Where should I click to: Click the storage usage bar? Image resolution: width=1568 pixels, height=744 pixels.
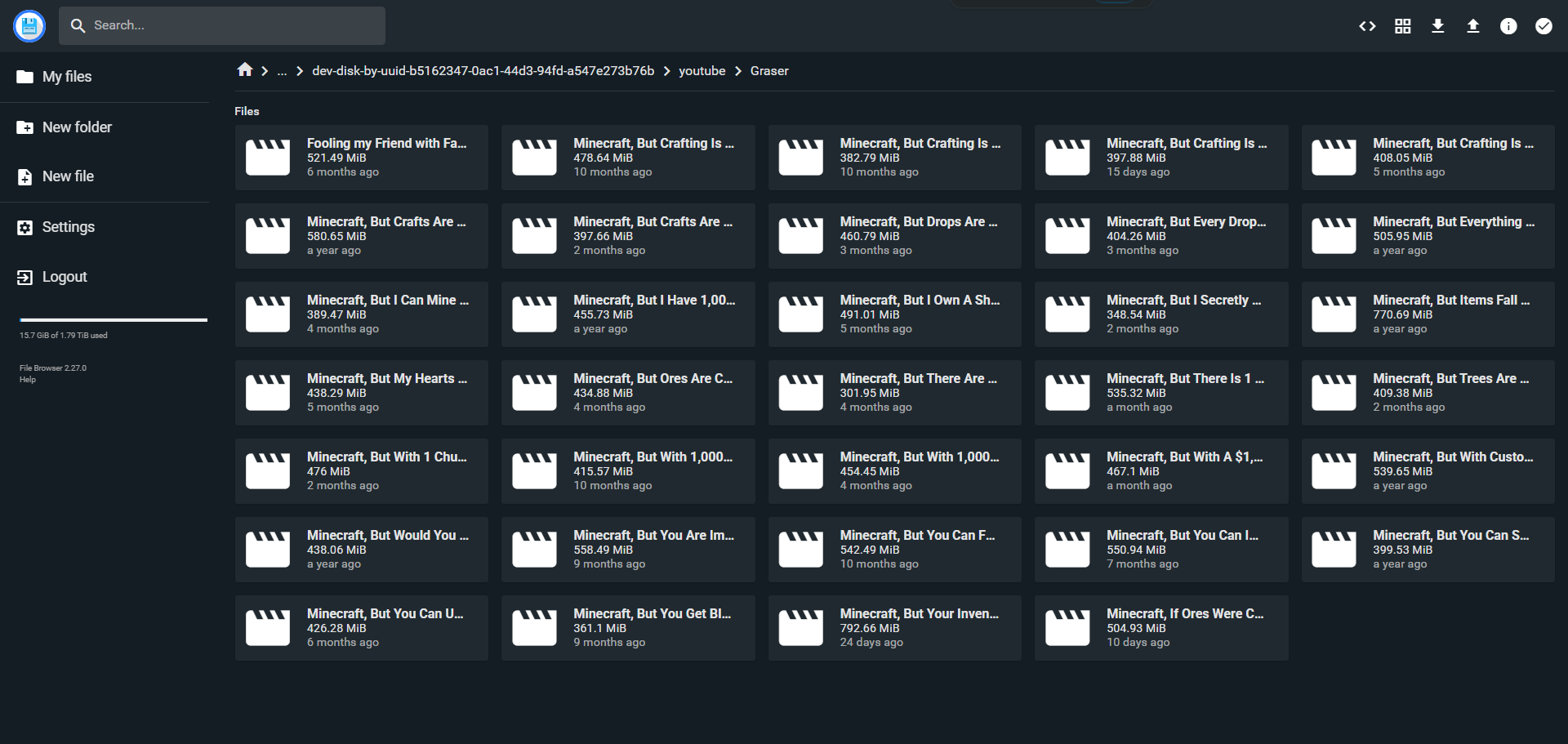point(114,319)
